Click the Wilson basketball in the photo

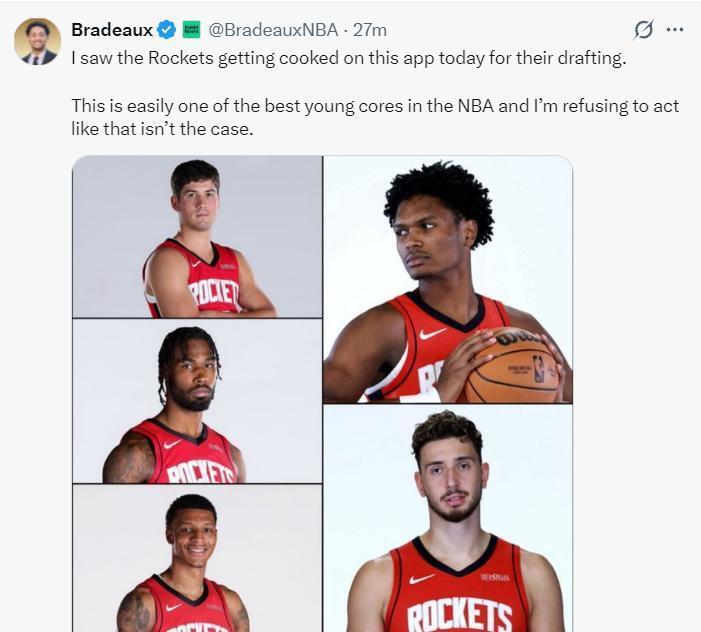514,366
